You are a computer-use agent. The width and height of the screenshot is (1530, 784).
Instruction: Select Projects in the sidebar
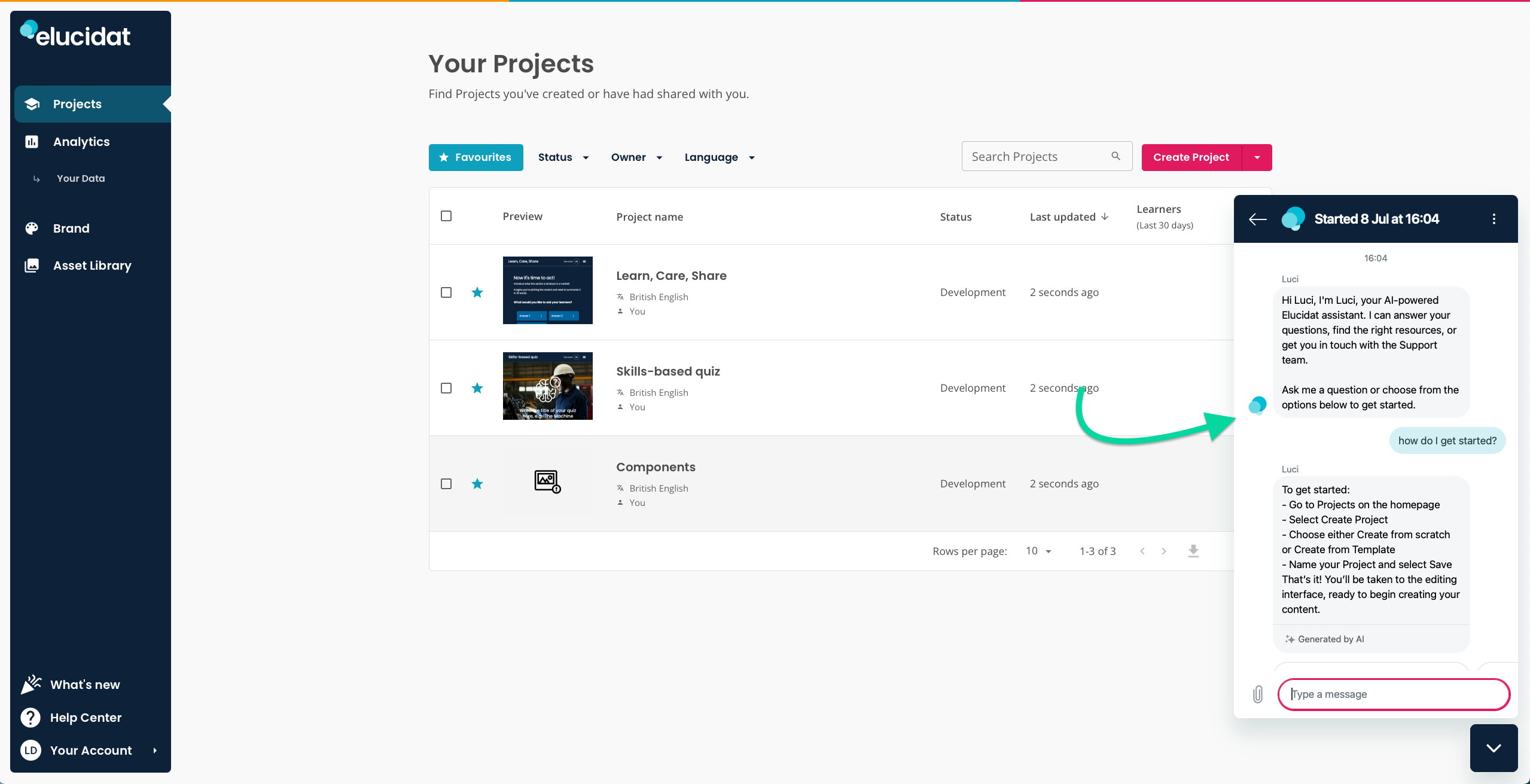pyautogui.click(x=77, y=103)
